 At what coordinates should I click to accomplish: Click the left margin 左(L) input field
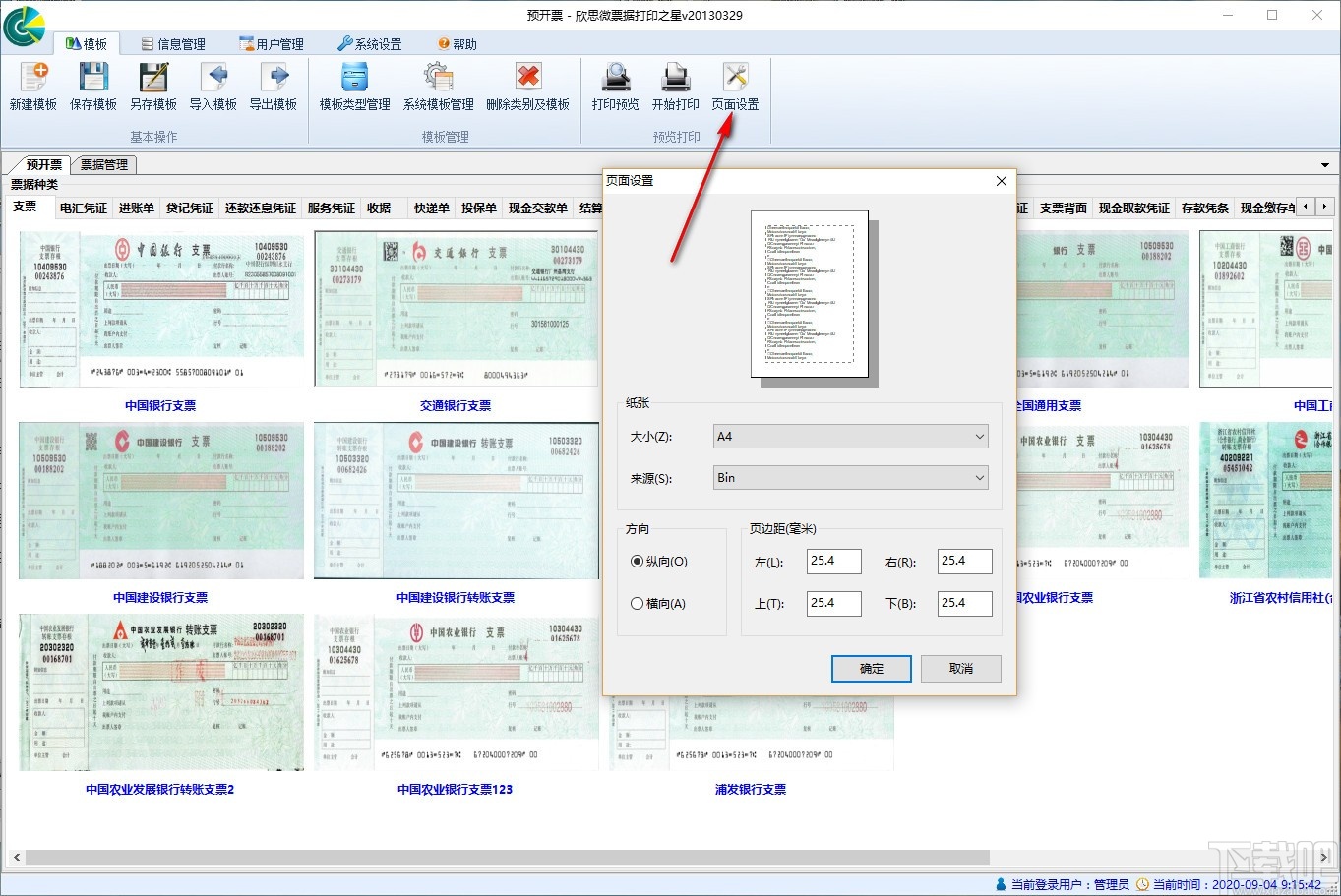(x=833, y=562)
